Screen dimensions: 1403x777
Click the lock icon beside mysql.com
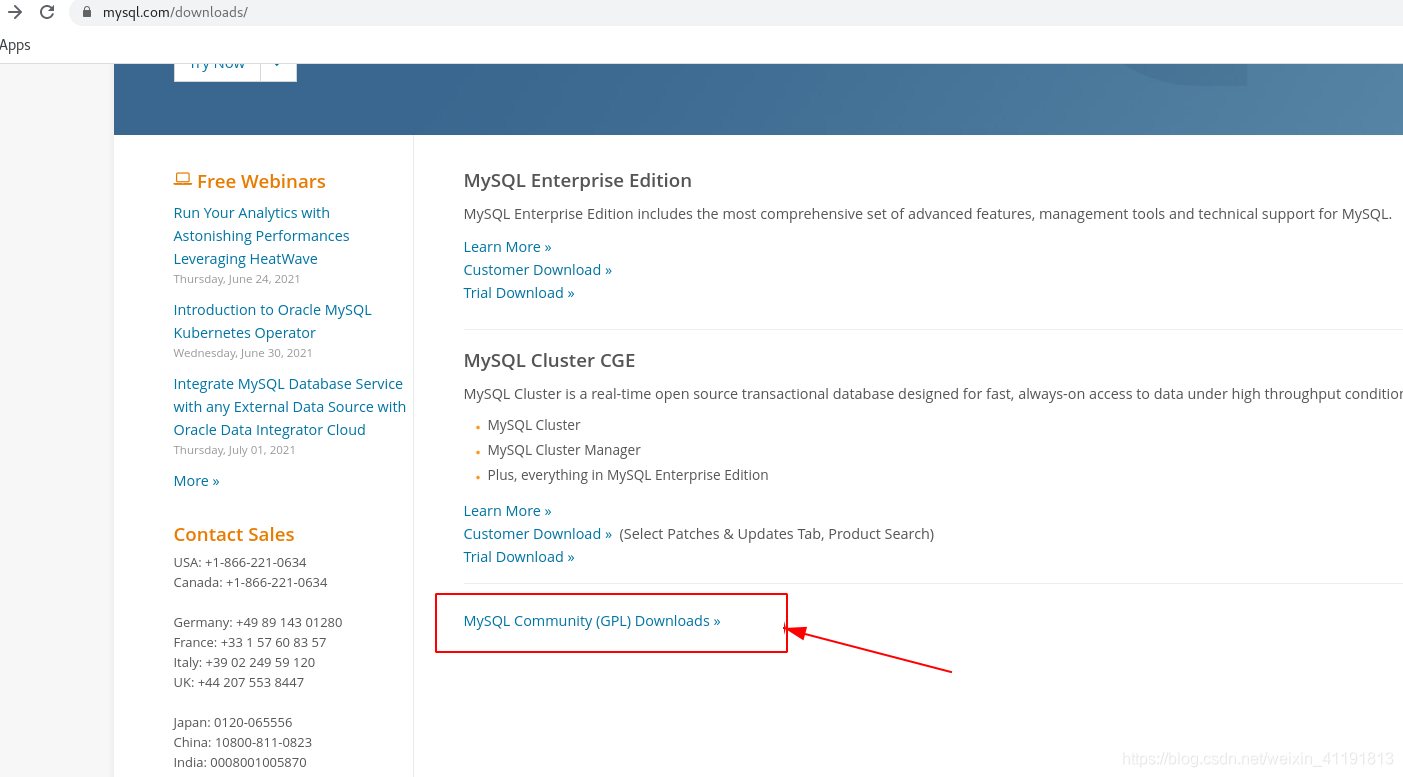(87, 12)
